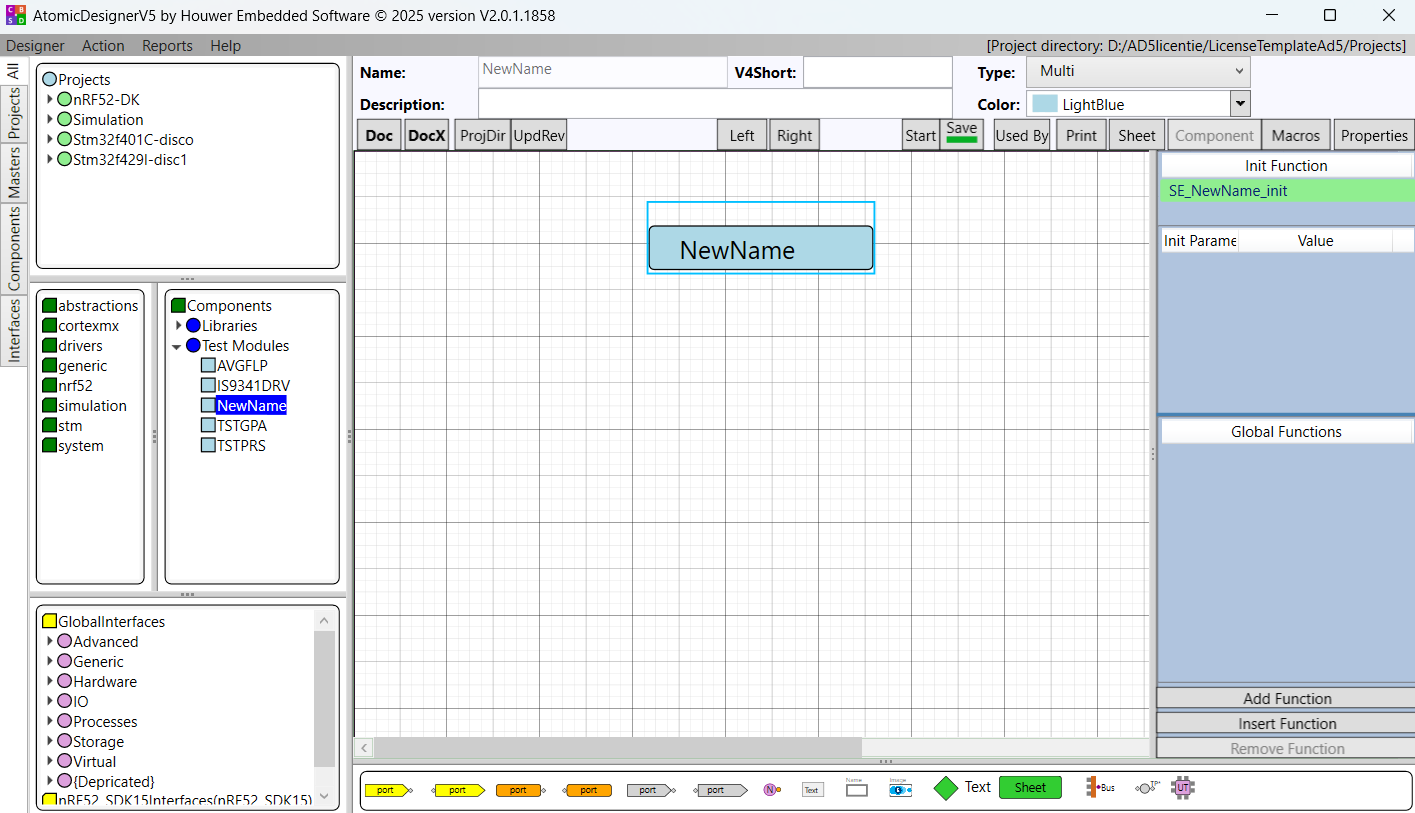Open the LightBlue color dropdown

point(1240,104)
